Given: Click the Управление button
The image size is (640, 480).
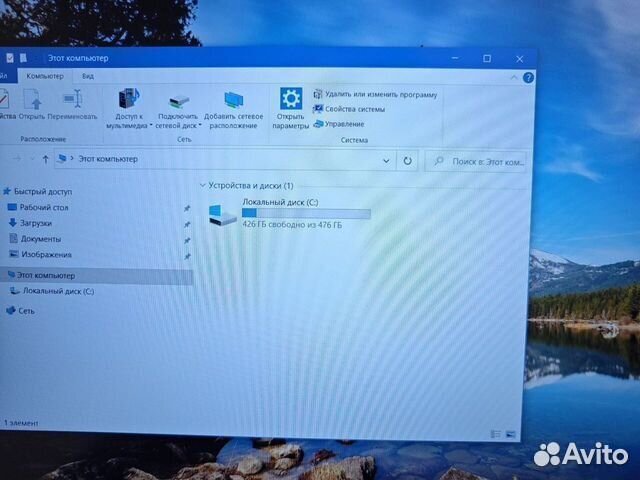Looking at the screenshot, I should coord(339,124).
